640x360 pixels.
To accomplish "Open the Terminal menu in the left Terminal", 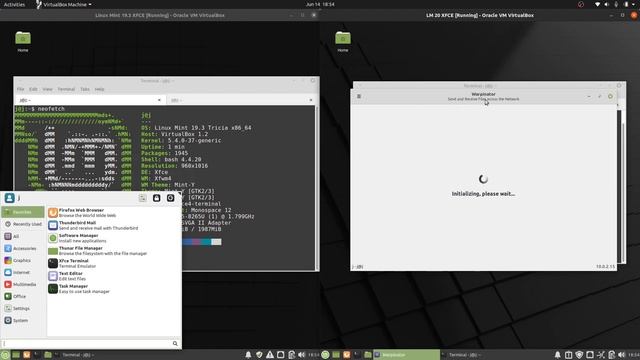I will click(66, 89).
